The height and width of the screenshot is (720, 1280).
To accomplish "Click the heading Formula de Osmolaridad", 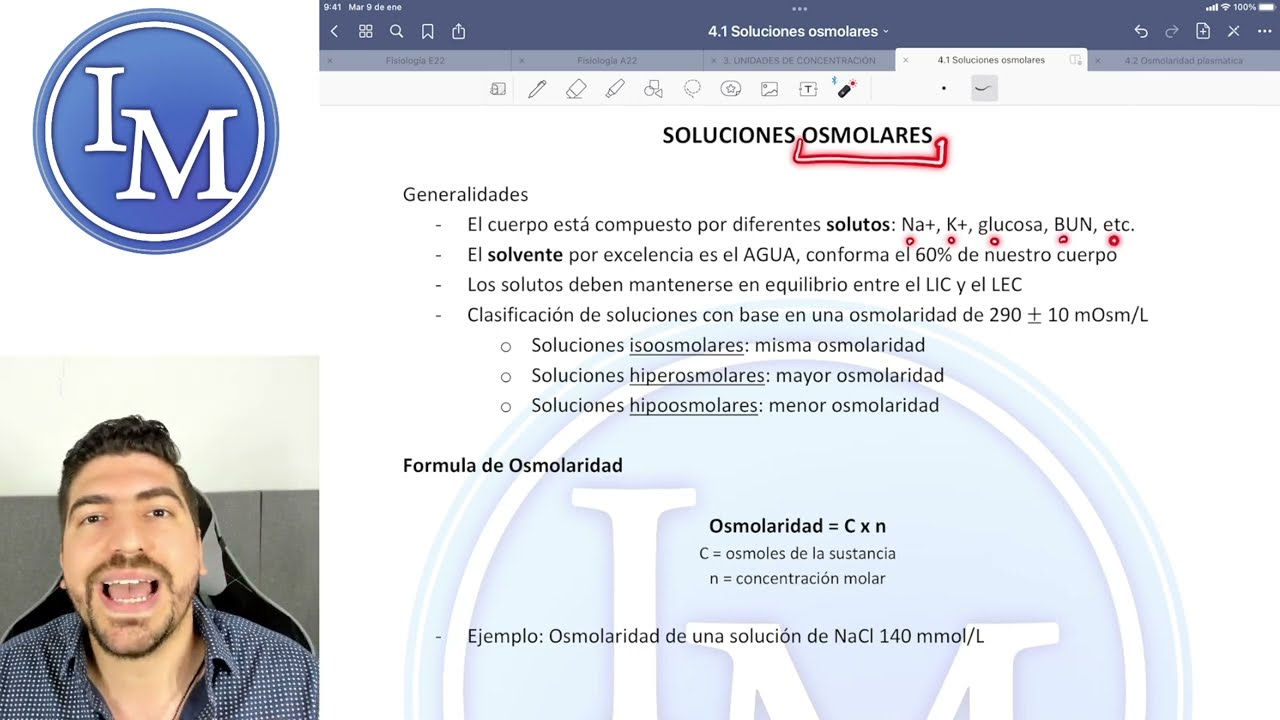I will coord(512,465).
